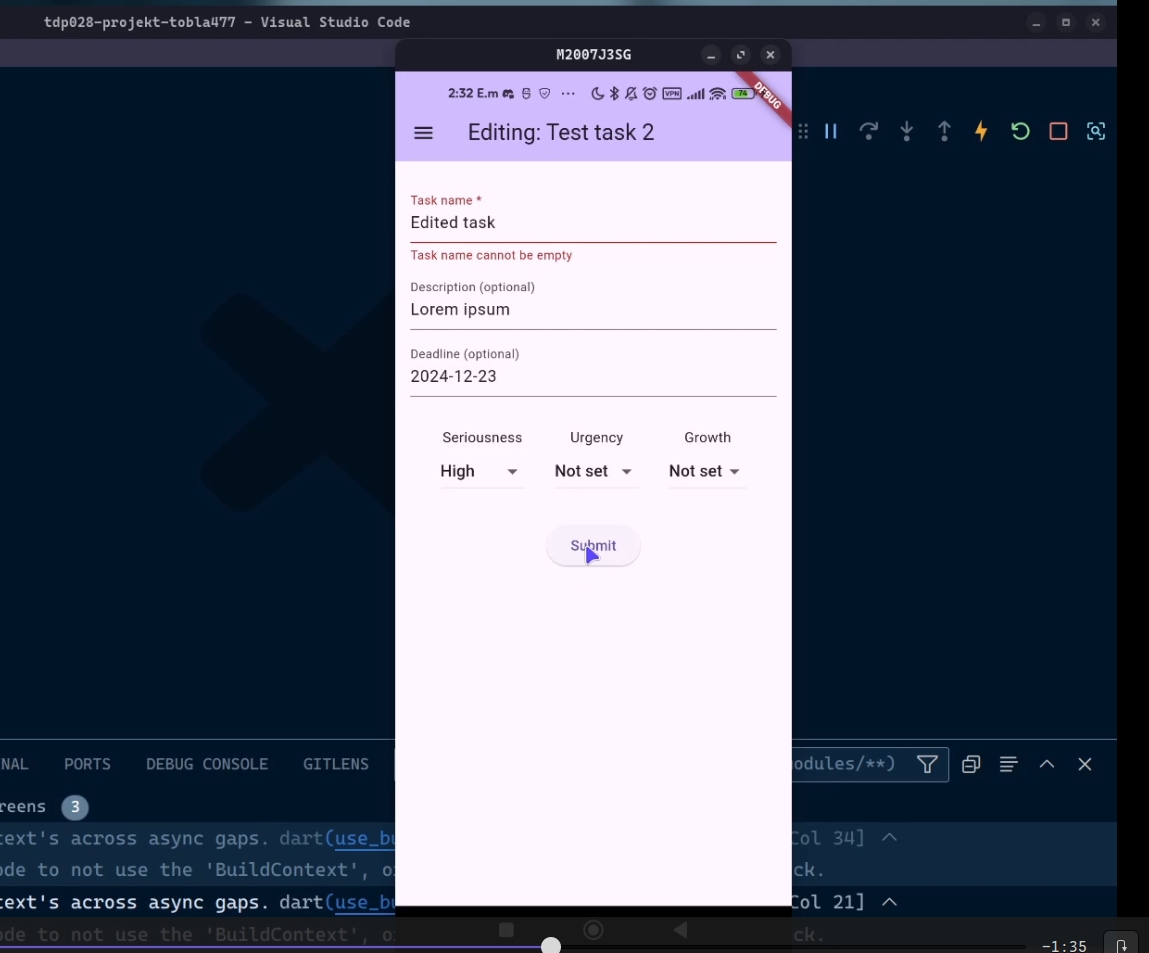Trigger Flutter hot reload lightning icon

pyautogui.click(x=981, y=131)
